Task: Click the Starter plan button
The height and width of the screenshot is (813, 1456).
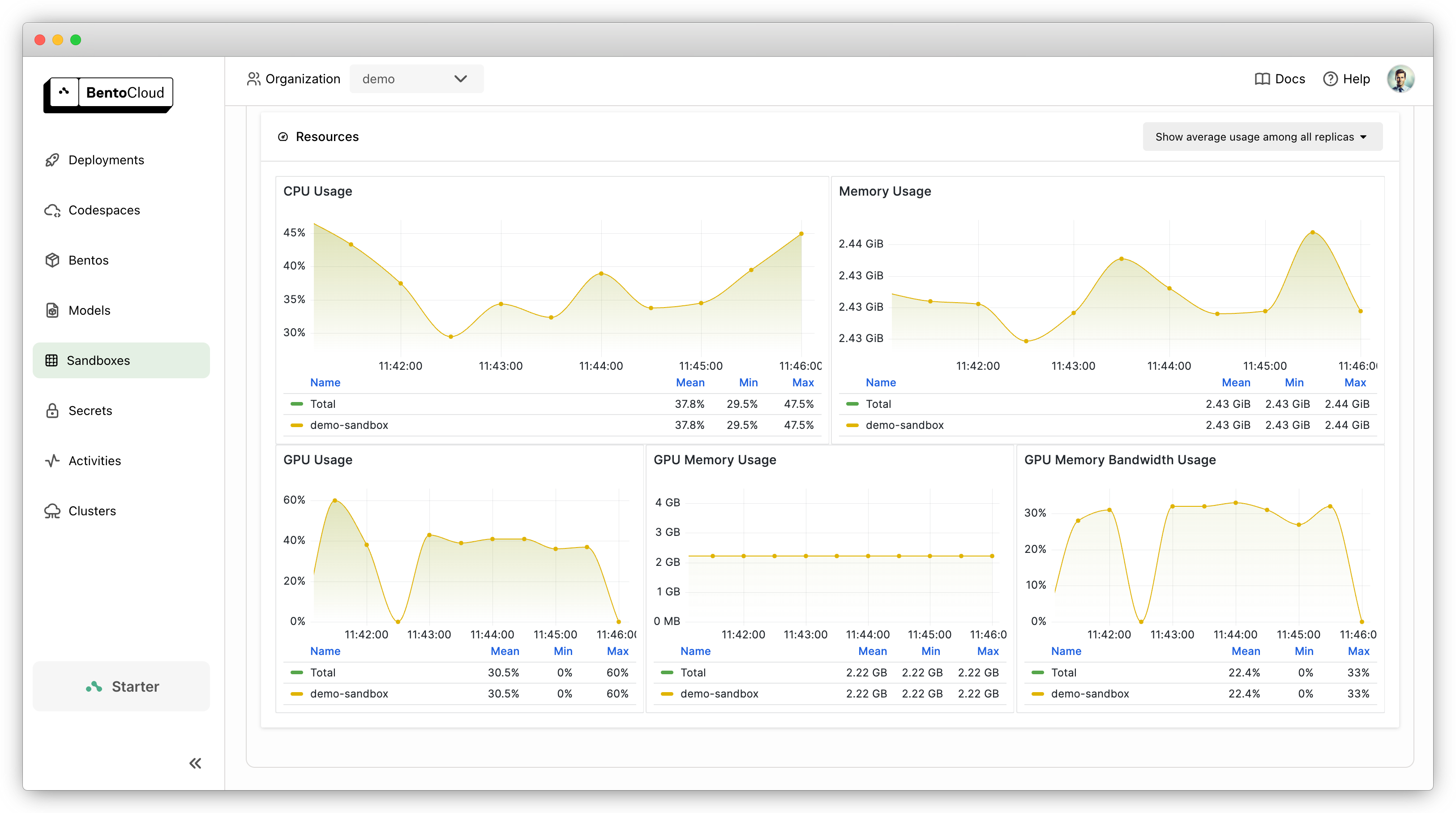Action: (x=121, y=686)
